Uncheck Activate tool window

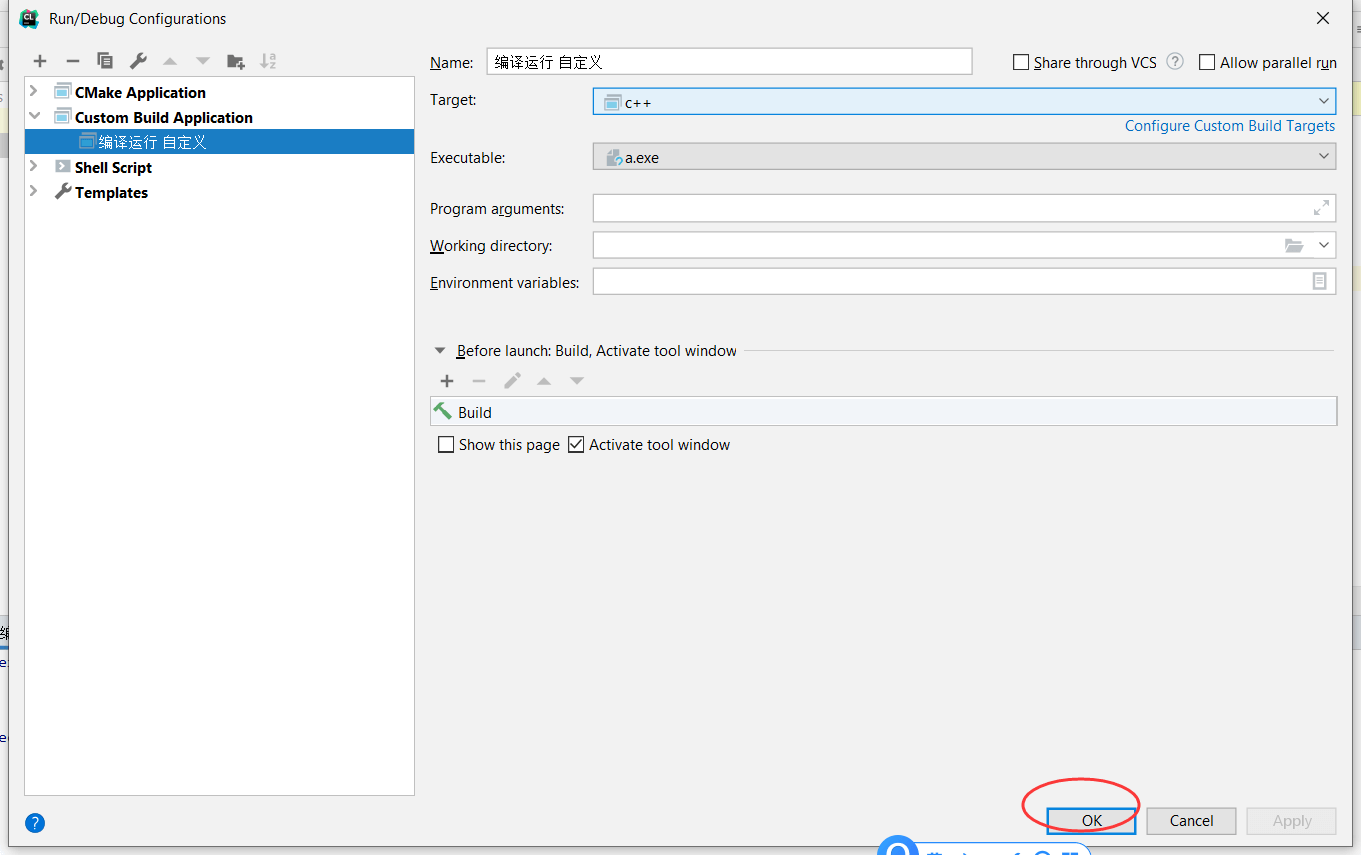pyautogui.click(x=576, y=445)
